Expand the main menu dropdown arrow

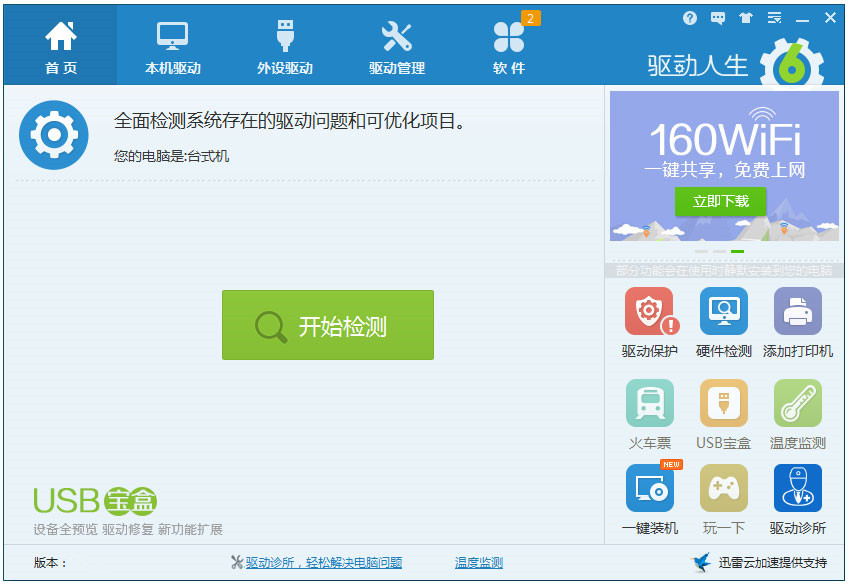coord(772,17)
